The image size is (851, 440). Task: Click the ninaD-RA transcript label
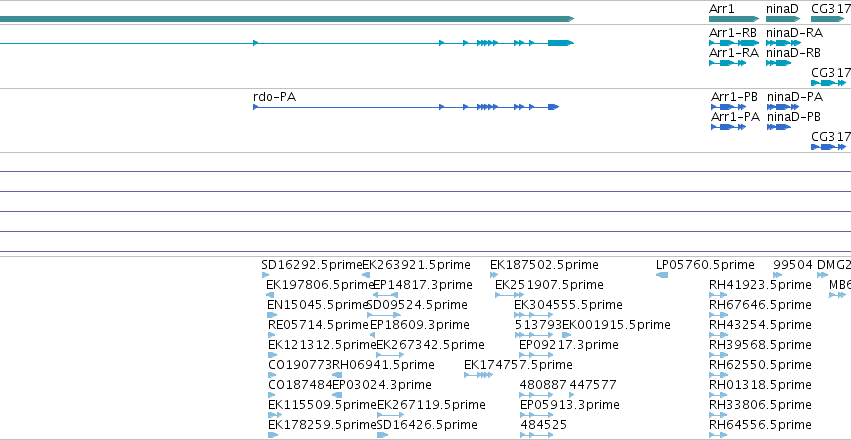point(794,33)
